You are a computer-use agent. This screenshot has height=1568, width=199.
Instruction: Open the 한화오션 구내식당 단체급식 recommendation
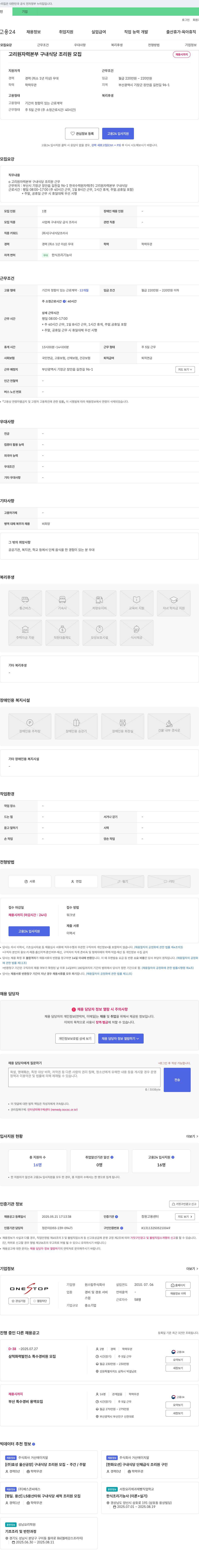(x=137, y=1464)
